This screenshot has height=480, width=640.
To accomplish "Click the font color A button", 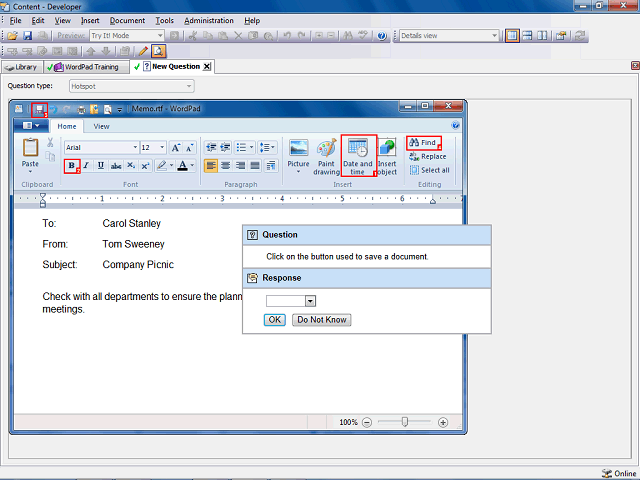I will [x=182, y=166].
